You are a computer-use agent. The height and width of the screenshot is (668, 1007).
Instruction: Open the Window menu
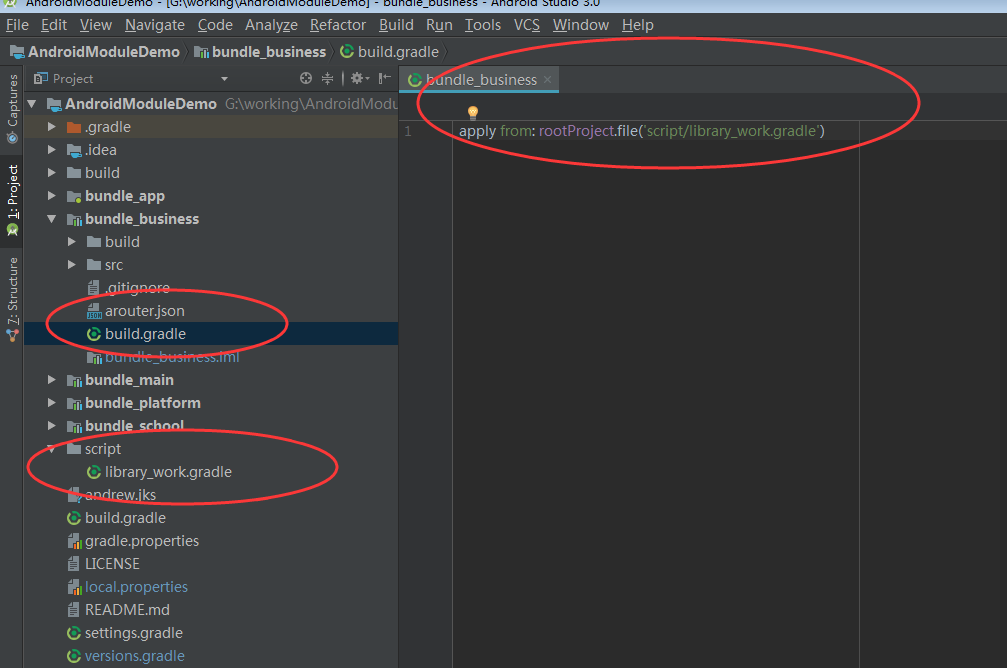click(581, 25)
